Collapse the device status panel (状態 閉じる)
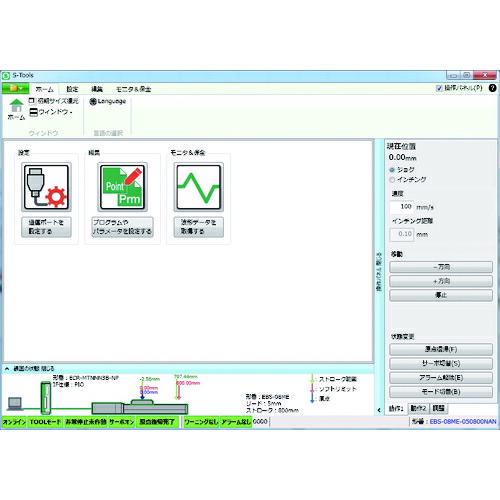Screen dimensions: 500x500 [29, 368]
